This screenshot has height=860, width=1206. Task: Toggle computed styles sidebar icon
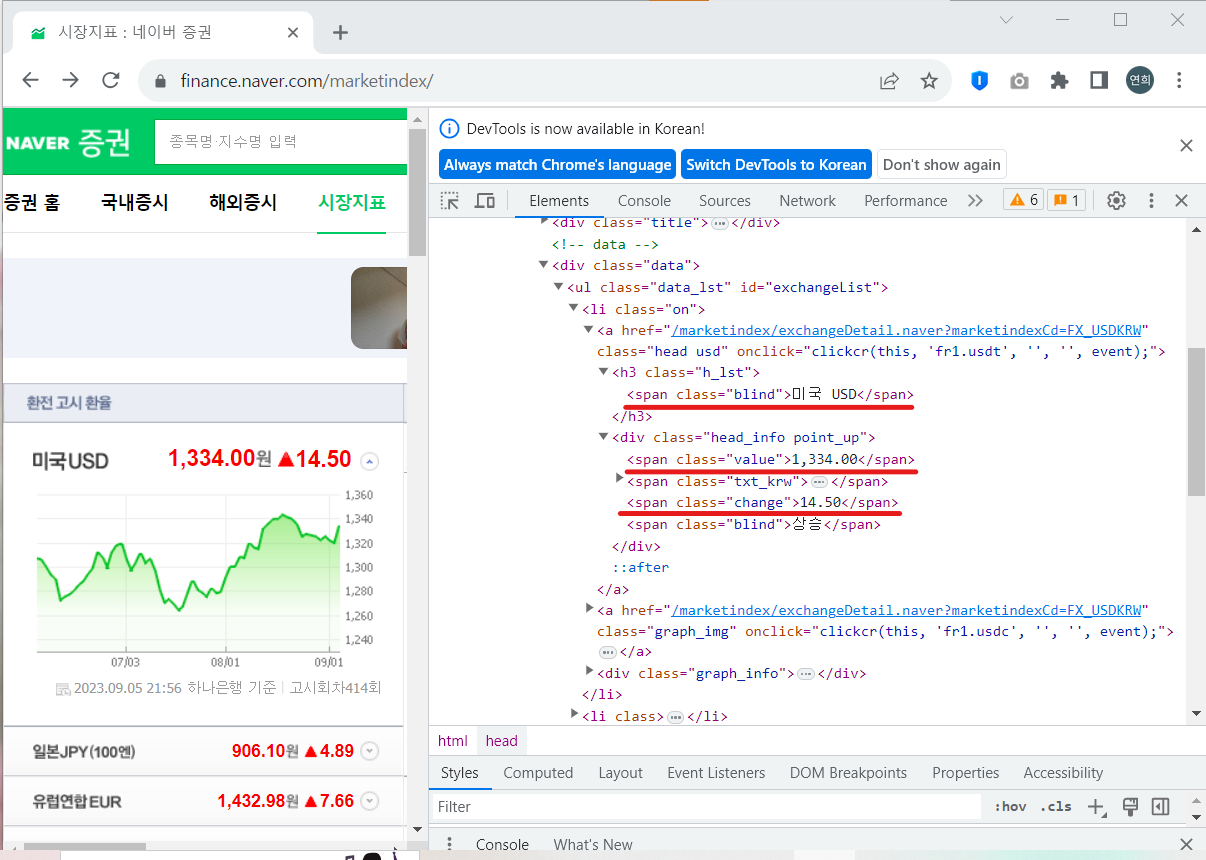tap(1160, 806)
